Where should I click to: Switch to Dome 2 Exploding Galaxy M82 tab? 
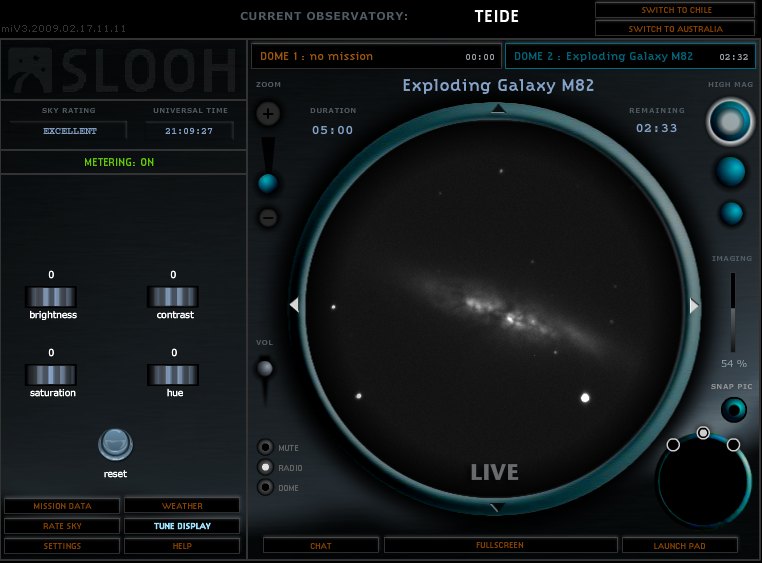point(630,56)
